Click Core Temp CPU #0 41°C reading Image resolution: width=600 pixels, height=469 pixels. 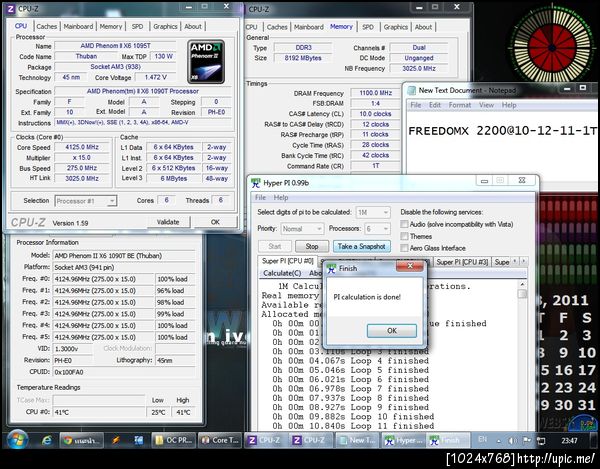coord(99,412)
